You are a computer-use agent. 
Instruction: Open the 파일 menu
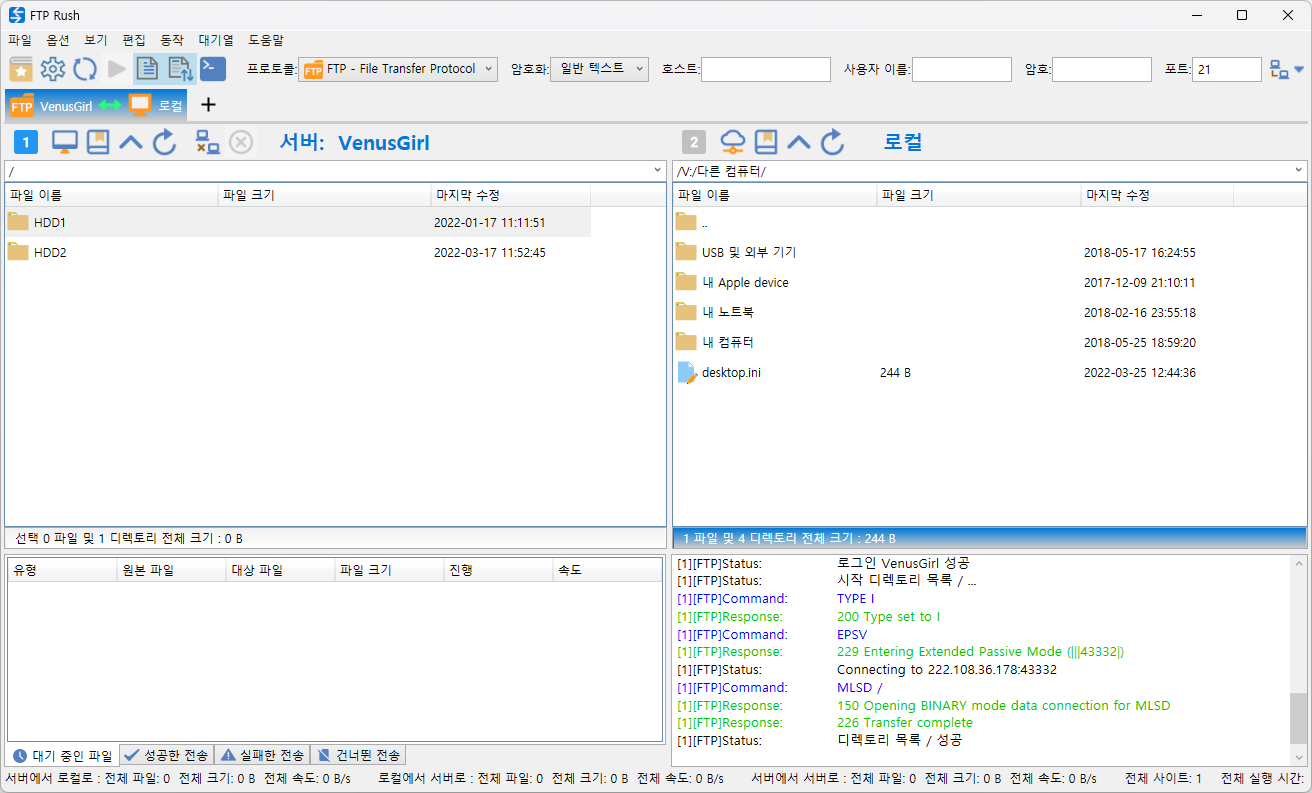[20, 40]
